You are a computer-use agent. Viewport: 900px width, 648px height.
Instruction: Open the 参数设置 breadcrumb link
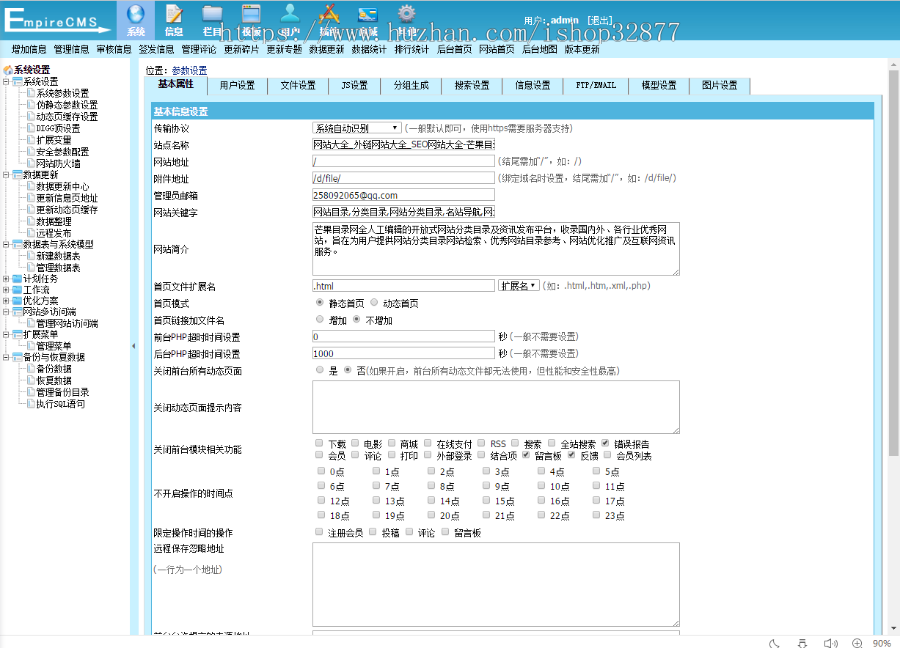tap(189, 71)
